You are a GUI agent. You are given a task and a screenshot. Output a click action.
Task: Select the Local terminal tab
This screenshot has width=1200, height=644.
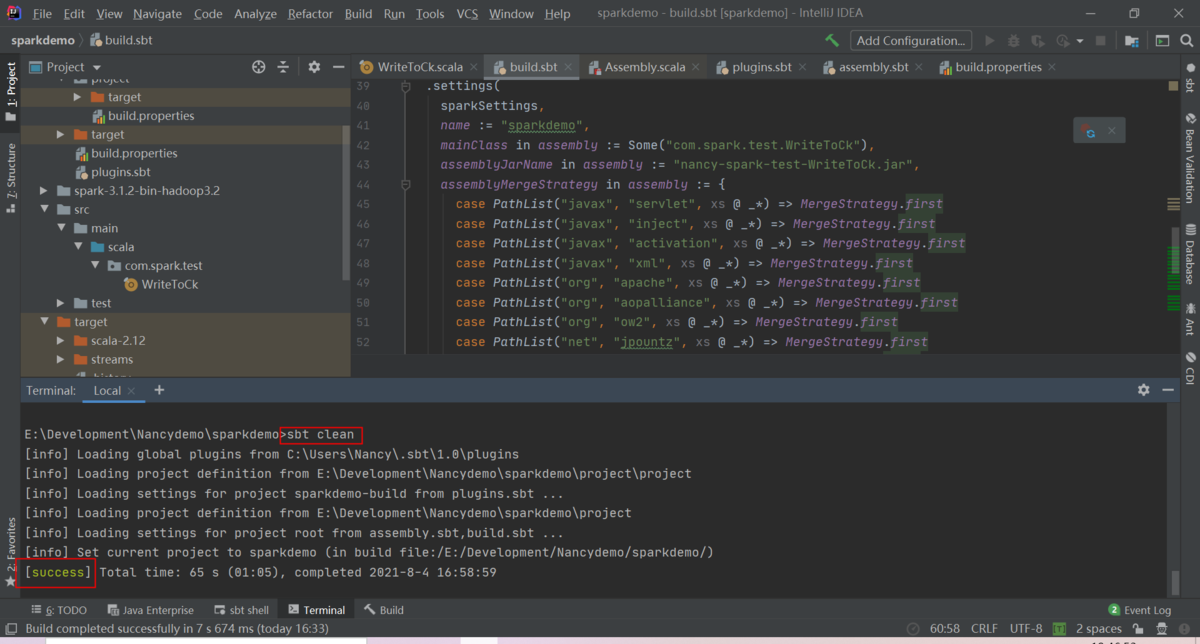click(107, 391)
